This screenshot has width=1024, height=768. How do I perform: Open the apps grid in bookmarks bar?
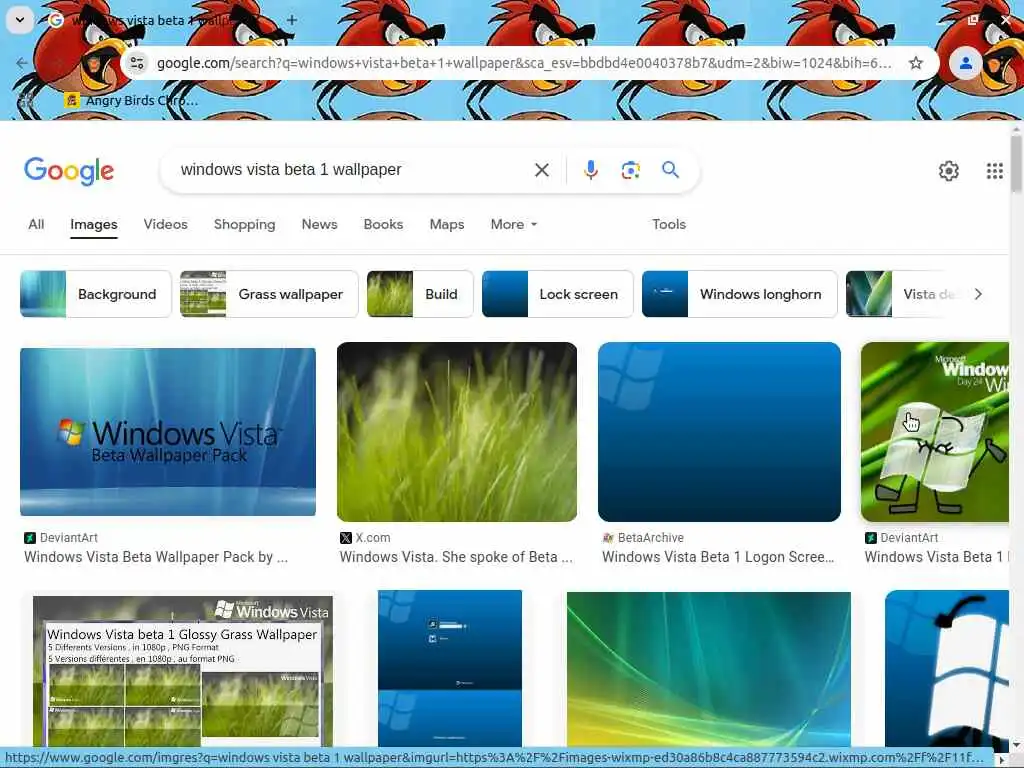click(25, 101)
